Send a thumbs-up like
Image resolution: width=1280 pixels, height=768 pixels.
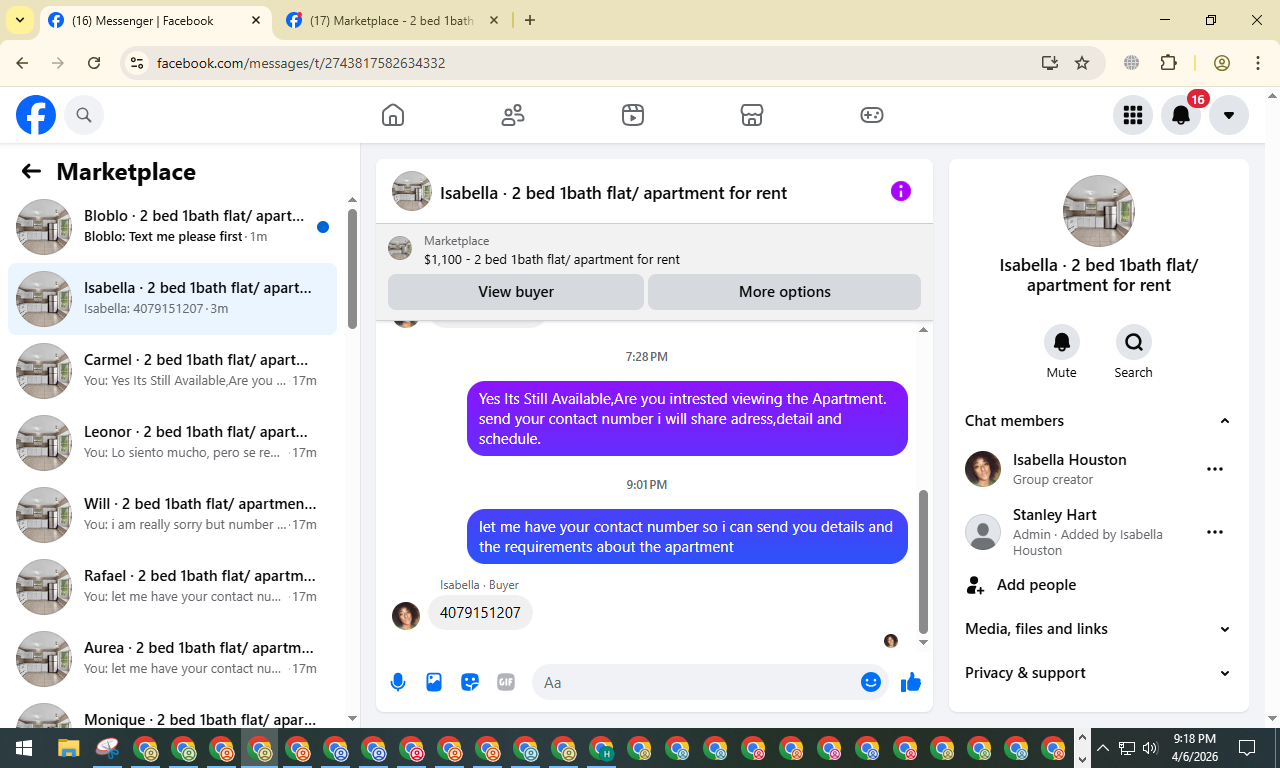tap(910, 682)
